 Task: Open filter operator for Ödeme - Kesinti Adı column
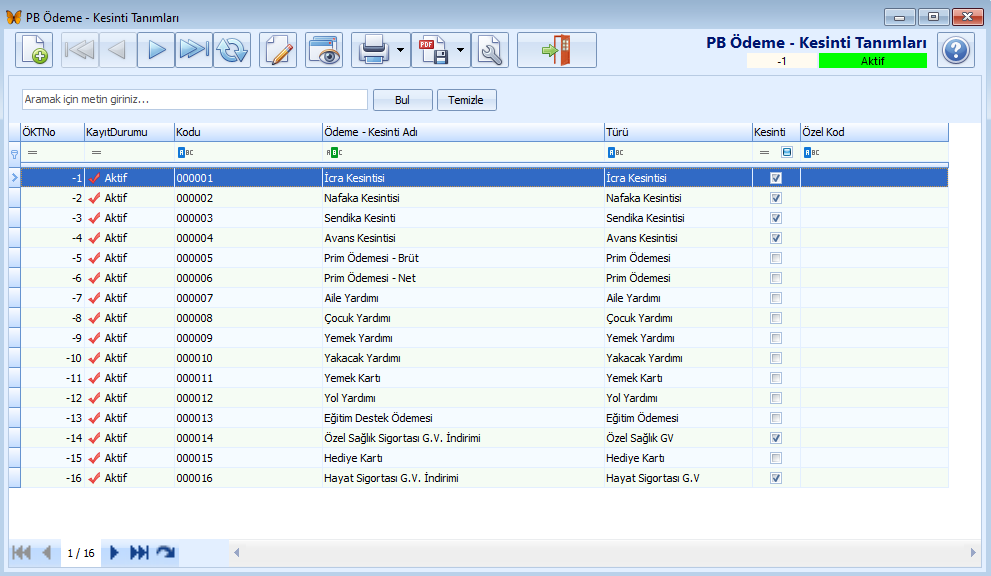[x=334, y=152]
